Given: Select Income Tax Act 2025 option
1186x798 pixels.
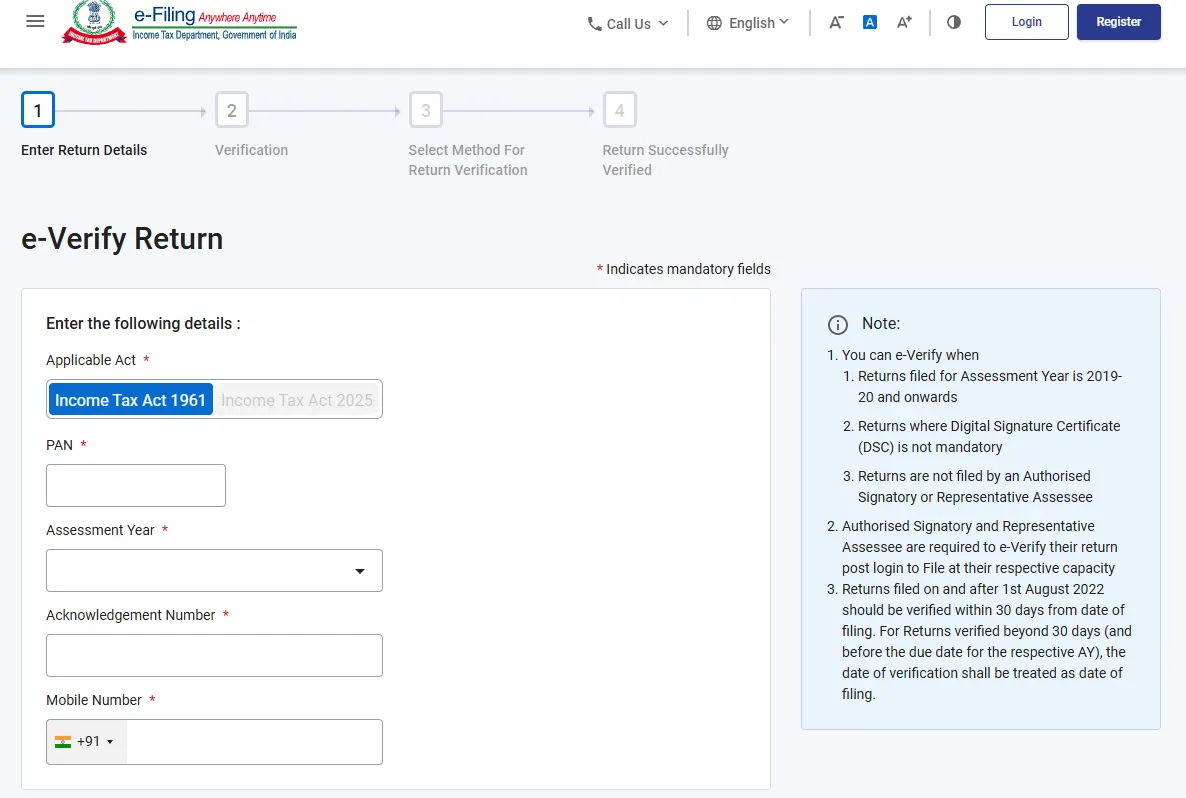Looking at the screenshot, I should coord(297,399).
